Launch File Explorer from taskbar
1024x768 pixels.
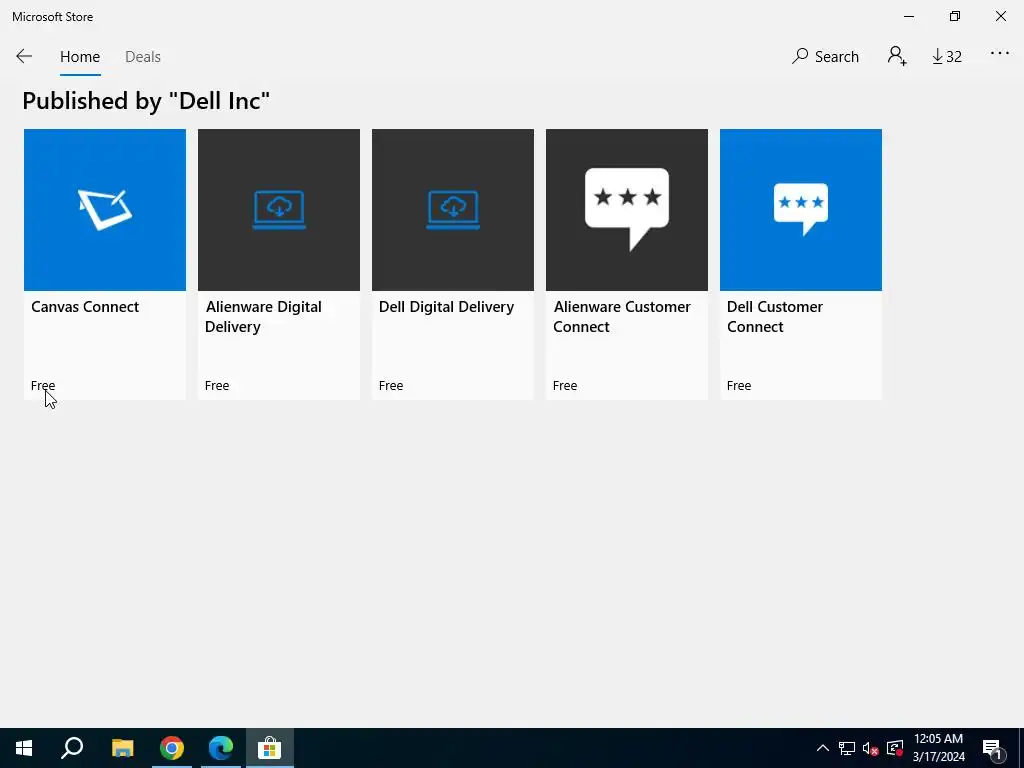pyautogui.click(x=122, y=748)
